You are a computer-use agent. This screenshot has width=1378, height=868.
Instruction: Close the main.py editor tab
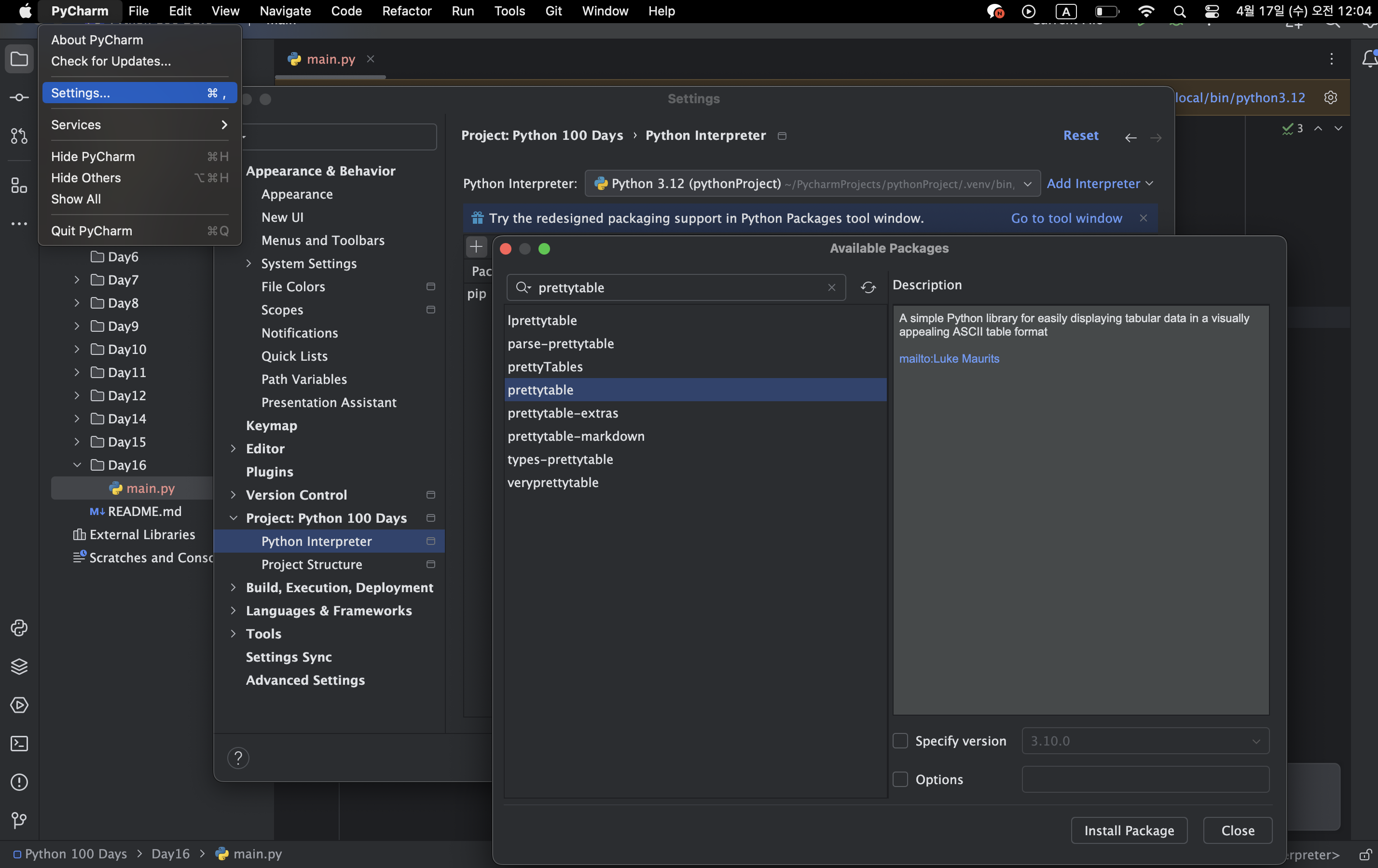370,59
